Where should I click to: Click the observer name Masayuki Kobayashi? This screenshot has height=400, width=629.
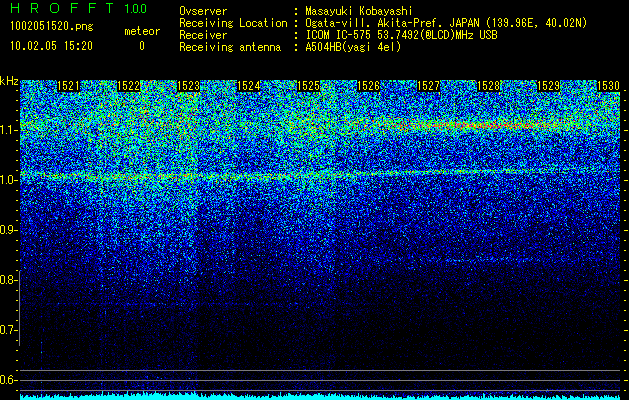click(x=359, y=11)
